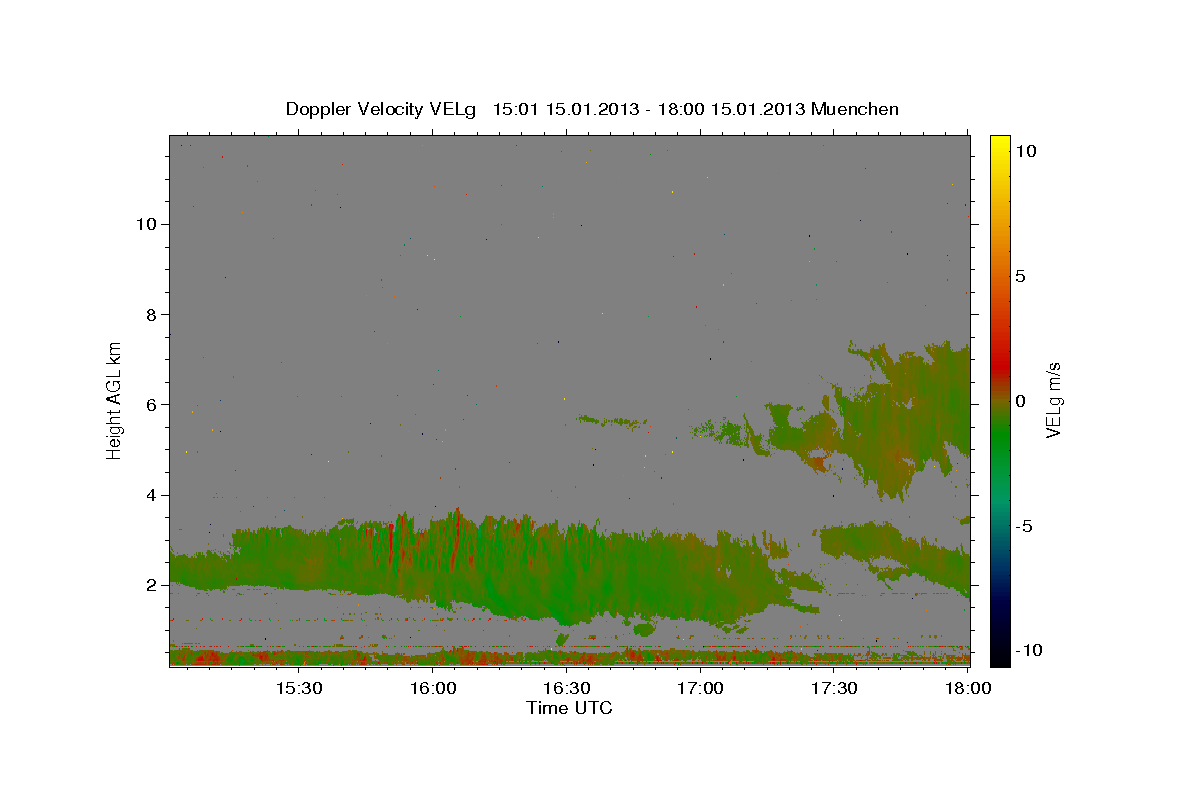Click the 18:00 time tick label
The height and width of the screenshot is (800, 1200).
pyautogui.click(x=967, y=688)
